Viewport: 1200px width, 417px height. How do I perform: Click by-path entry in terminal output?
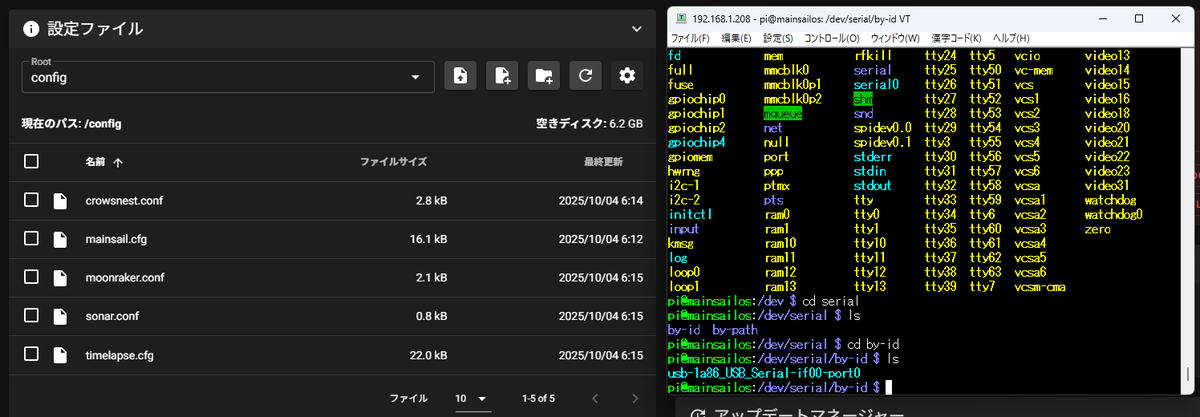coord(734,329)
